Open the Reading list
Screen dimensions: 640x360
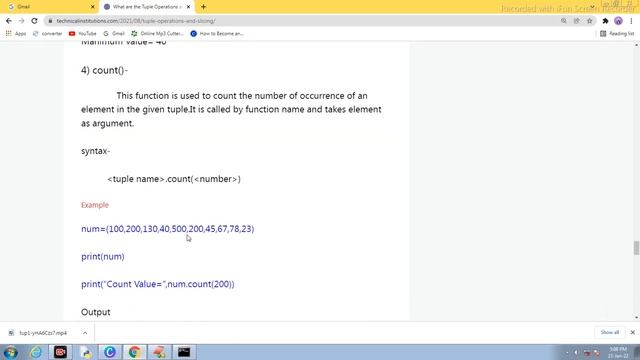(x=617, y=33)
